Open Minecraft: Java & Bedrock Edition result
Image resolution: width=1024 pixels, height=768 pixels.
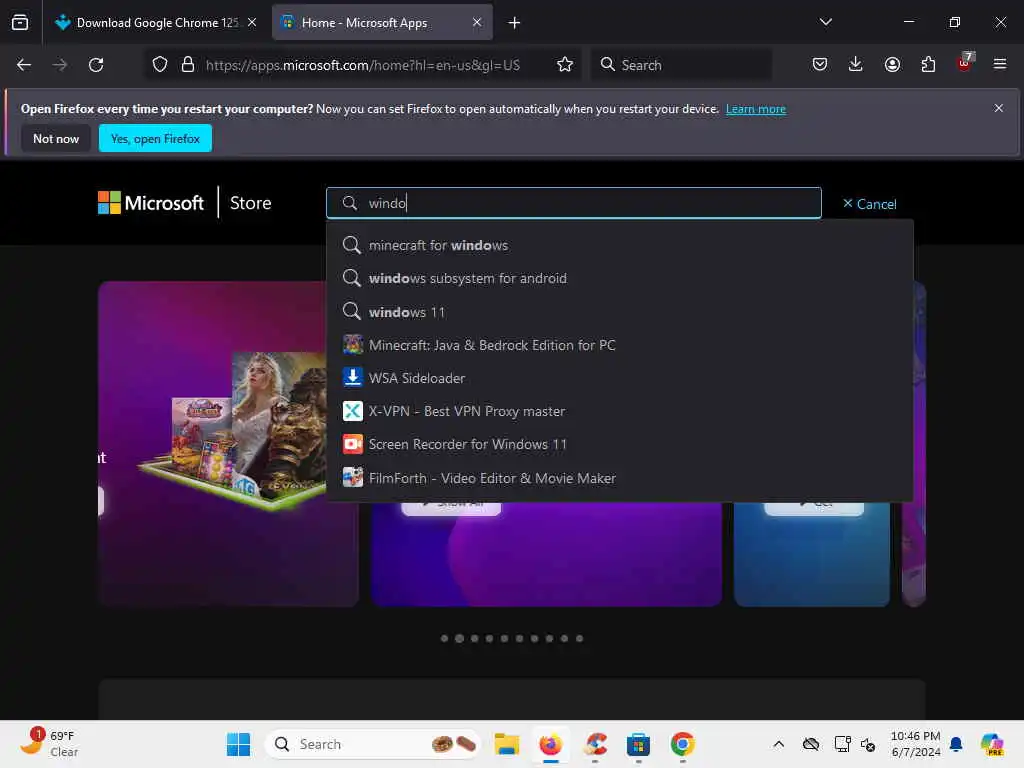(x=620, y=345)
